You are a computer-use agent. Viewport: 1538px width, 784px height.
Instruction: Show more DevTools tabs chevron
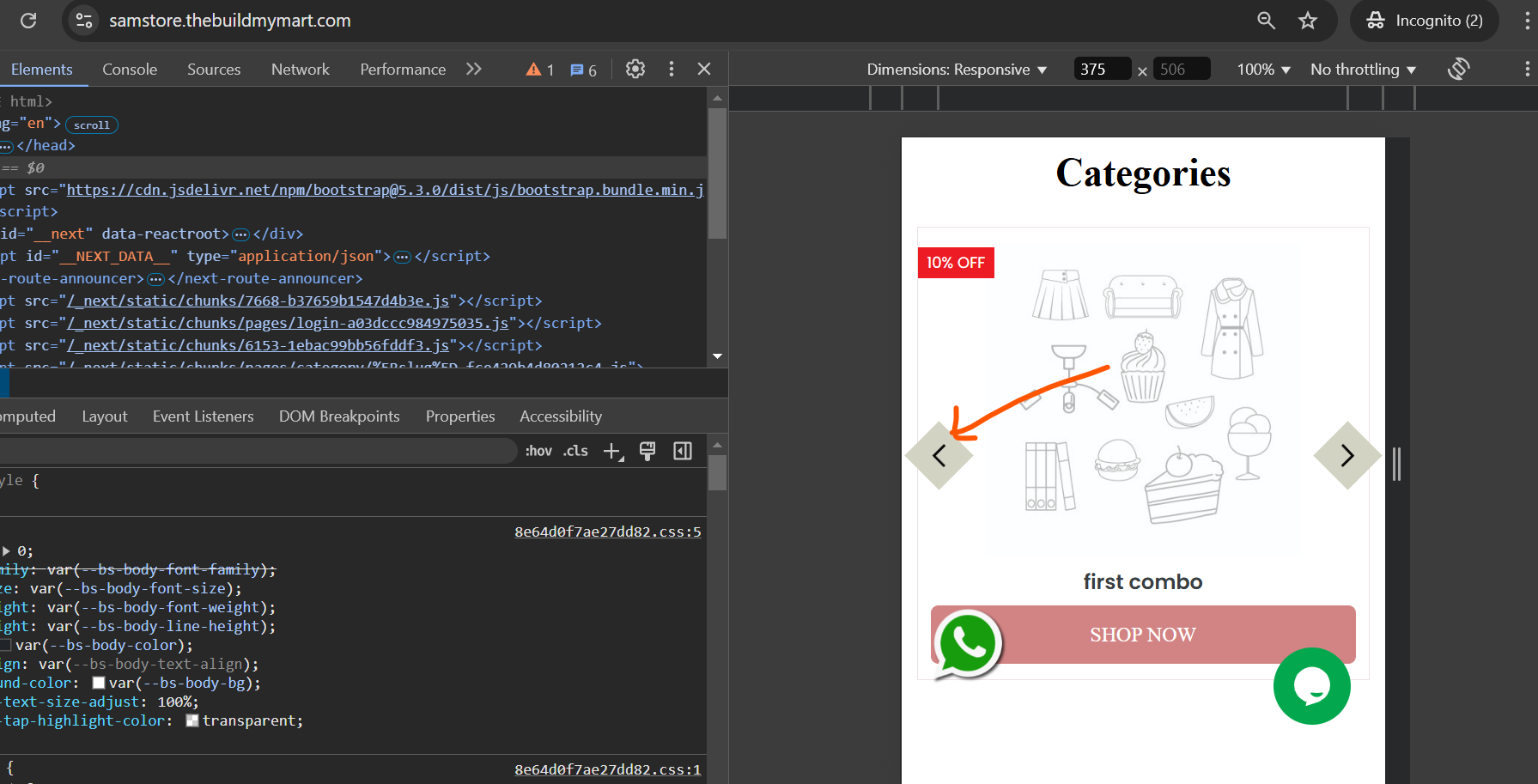click(x=474, y=69)
